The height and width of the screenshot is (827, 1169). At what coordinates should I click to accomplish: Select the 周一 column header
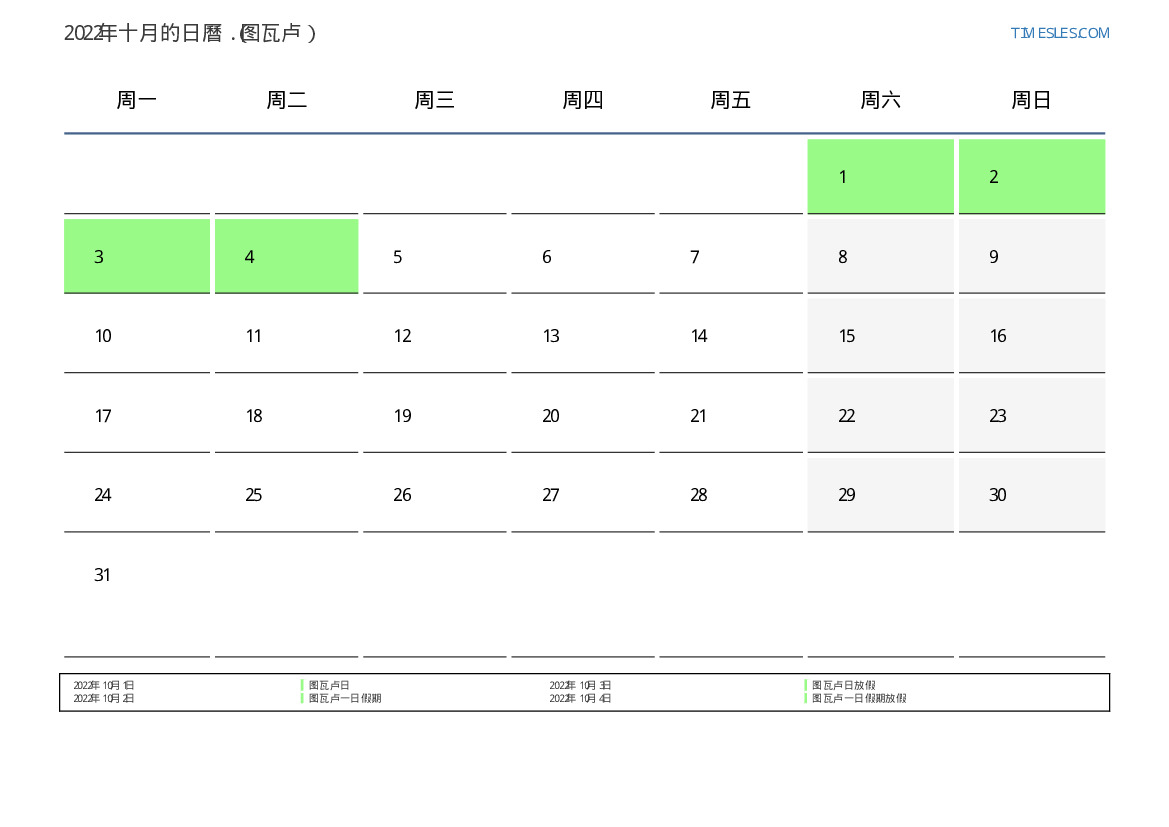tap(137, 100)
